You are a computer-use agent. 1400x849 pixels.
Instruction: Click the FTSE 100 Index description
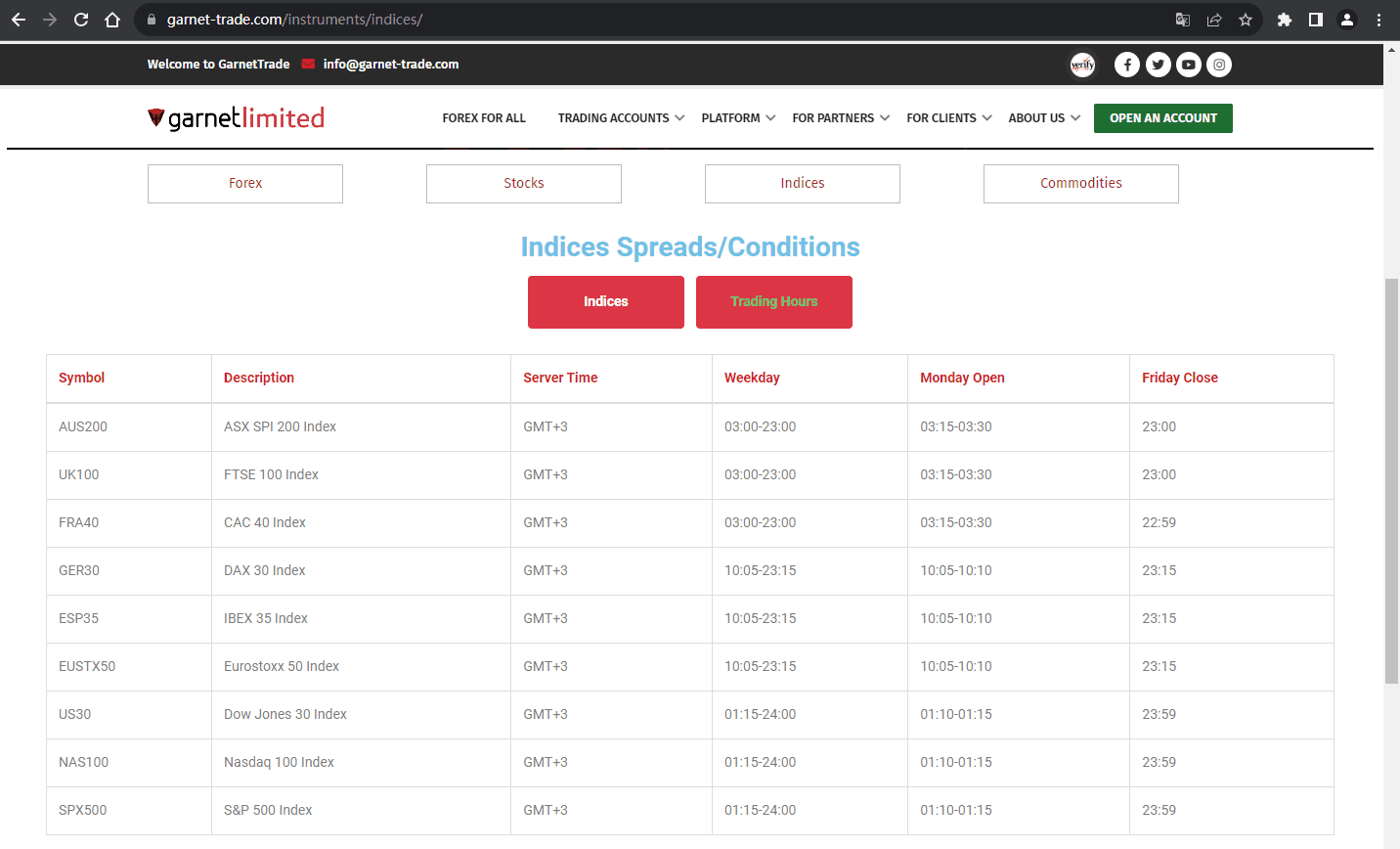(271, 474)
